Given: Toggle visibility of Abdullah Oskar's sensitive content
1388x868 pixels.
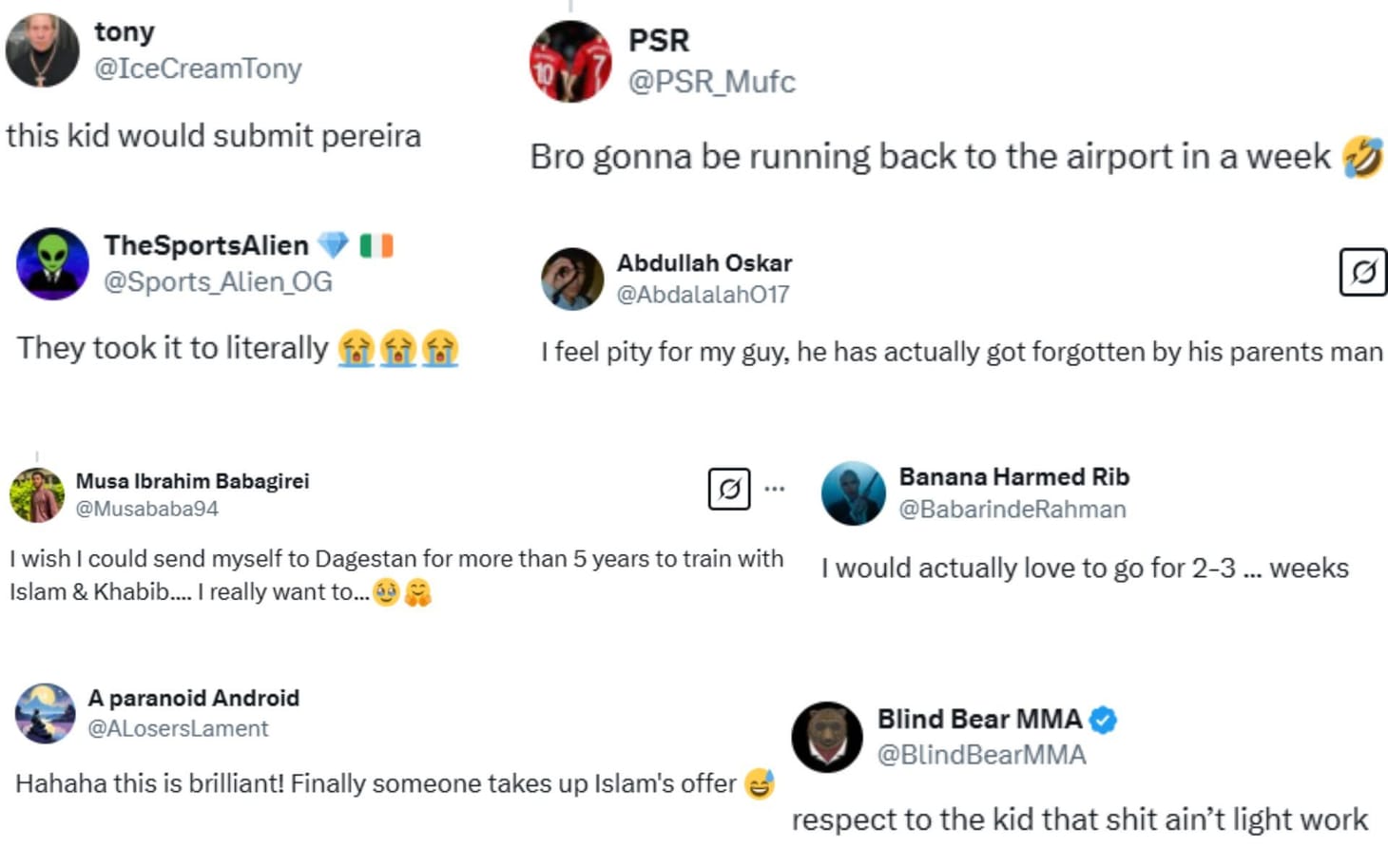Looking at the screenshot, I should pos(1361,274).
